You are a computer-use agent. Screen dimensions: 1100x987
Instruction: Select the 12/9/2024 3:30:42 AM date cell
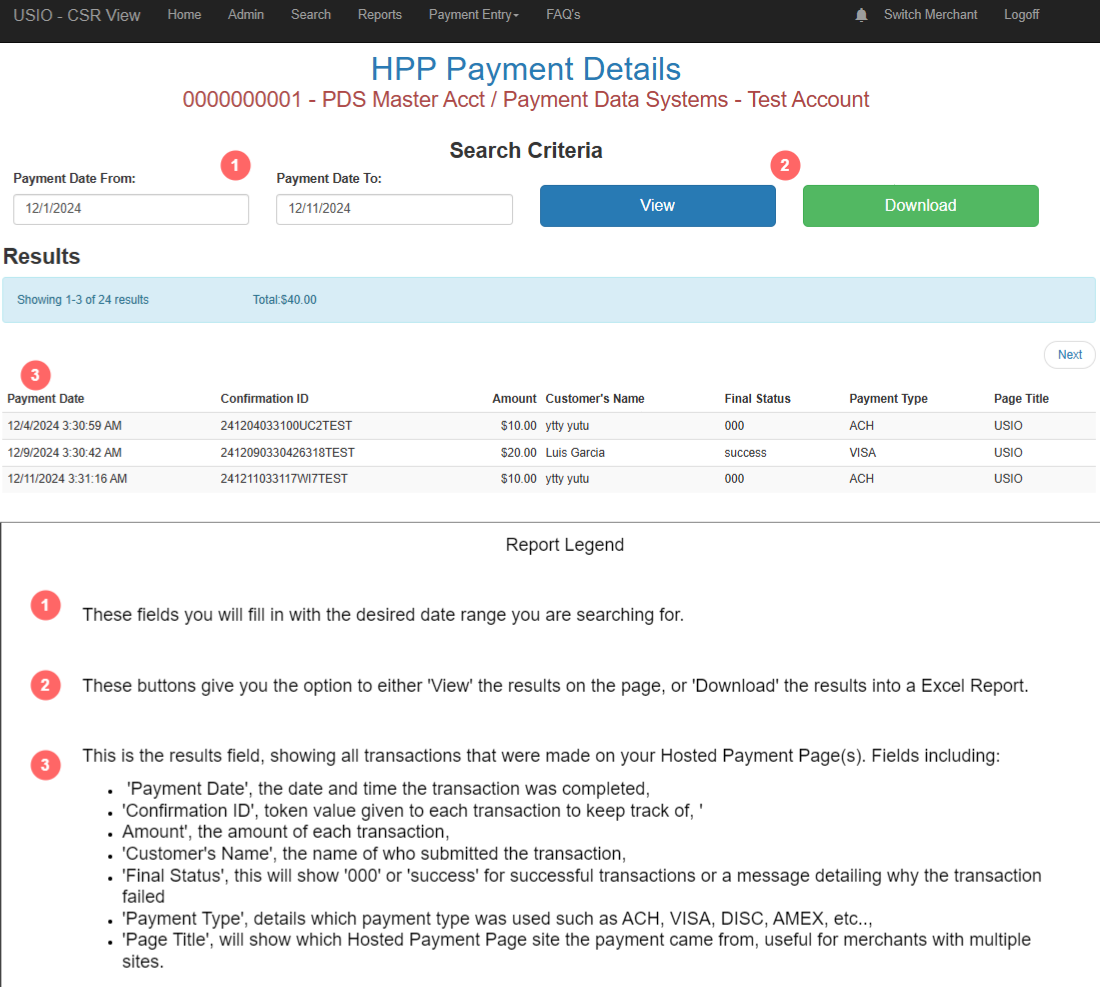click(65, 453)
